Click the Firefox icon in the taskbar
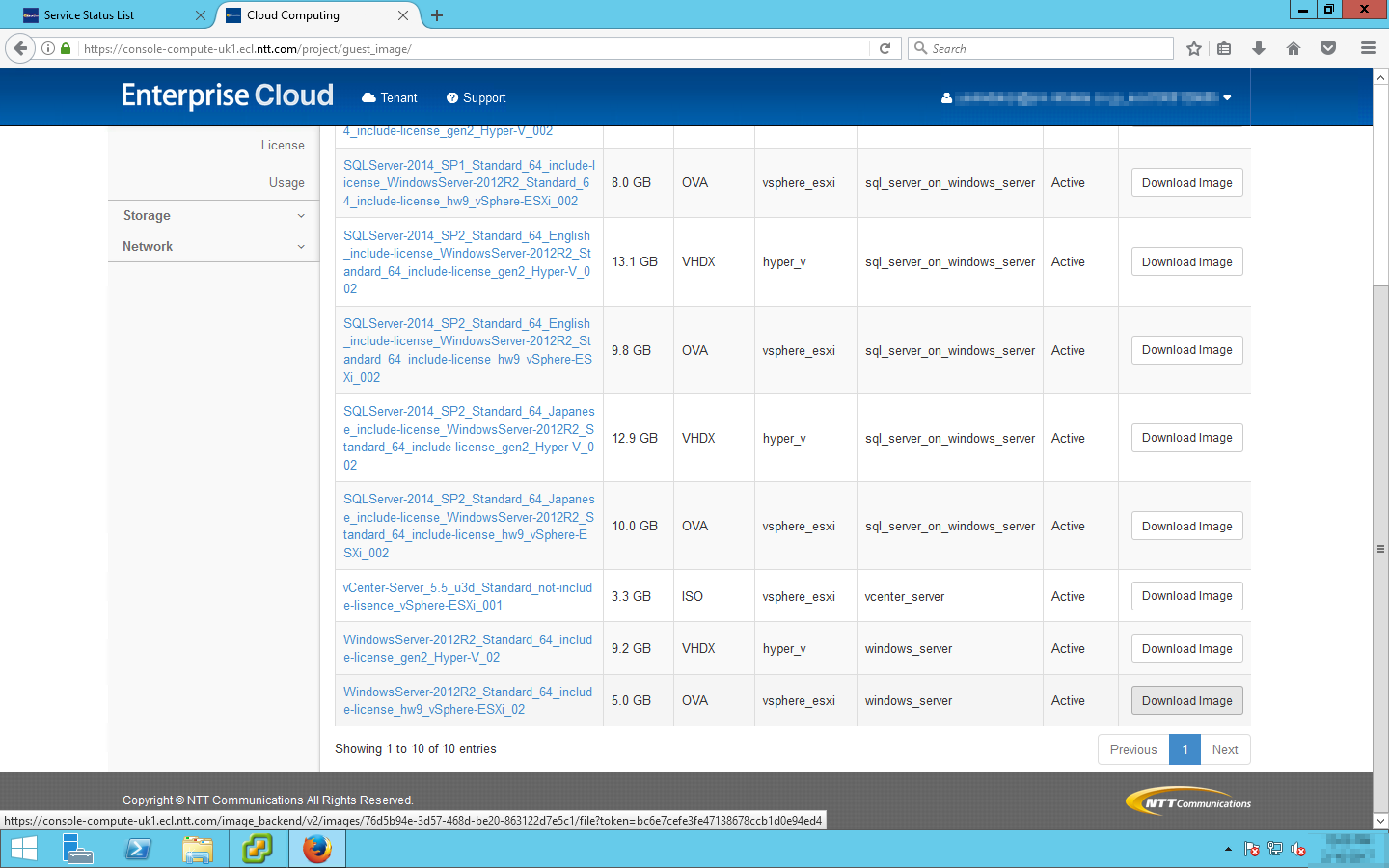 point(317,849)
